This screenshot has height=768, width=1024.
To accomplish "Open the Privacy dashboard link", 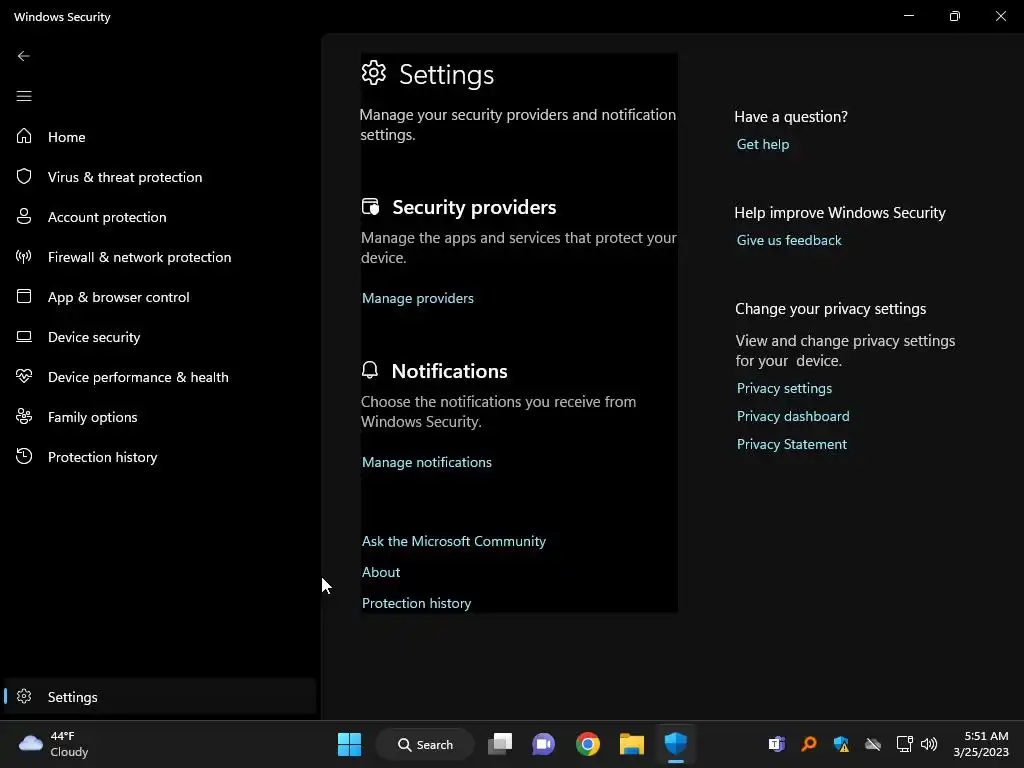I will [x=793, y=416].
